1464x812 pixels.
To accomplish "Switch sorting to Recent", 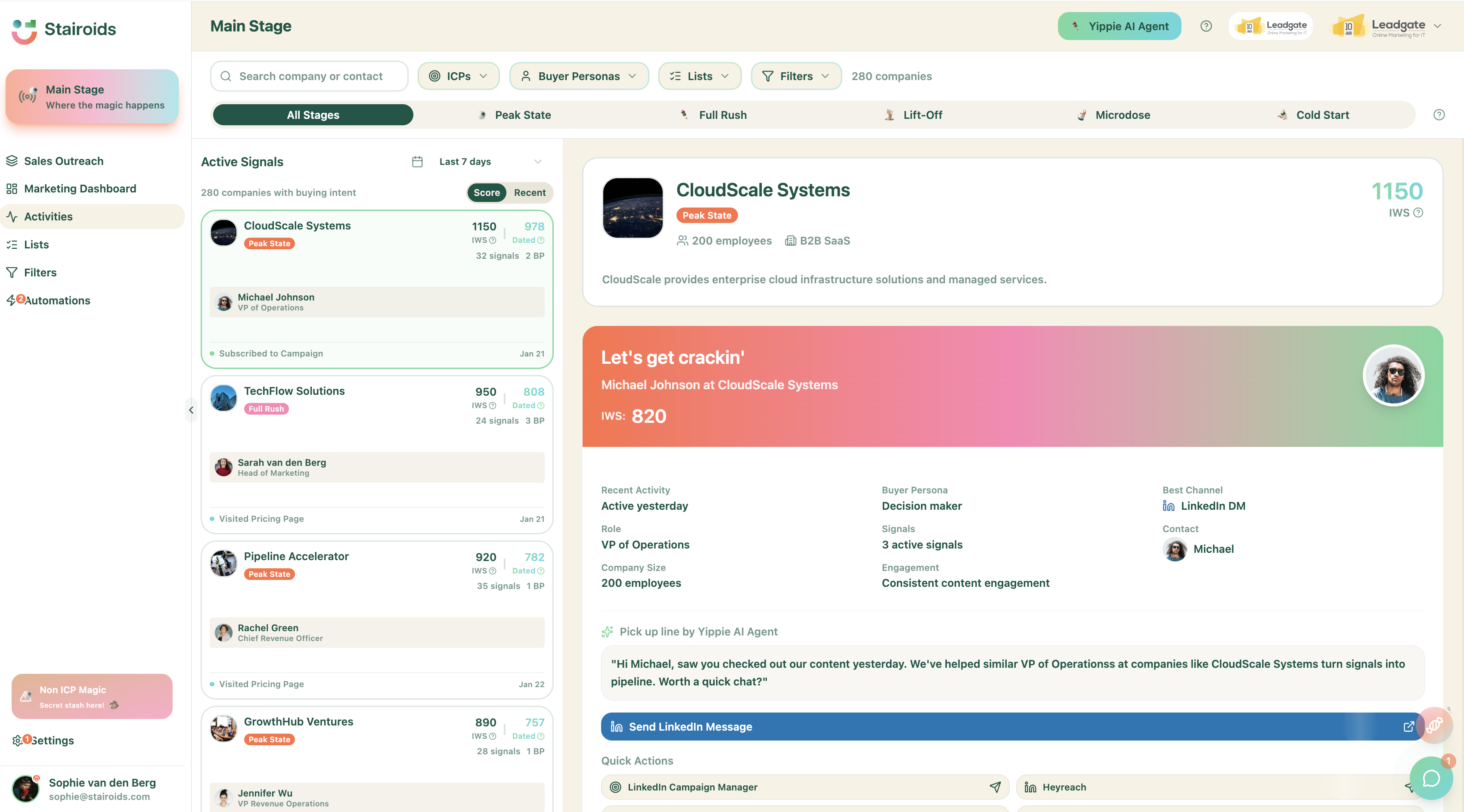I will [x=530, y=192].
